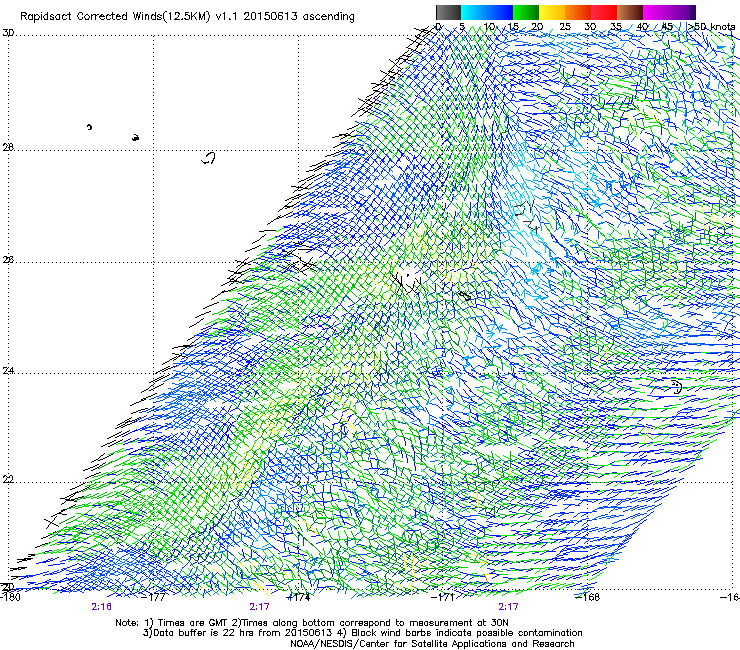Select note '2)Times along bottom correspond to measurement'
This screenshot has width=740, height=650.
click(x=353, y=623)
